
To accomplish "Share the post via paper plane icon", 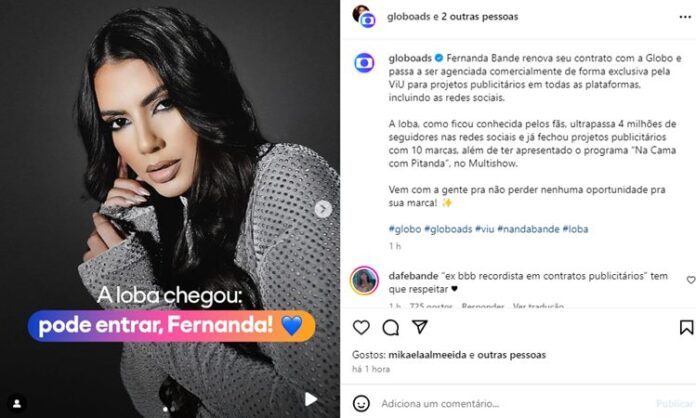I will (x=419, y=327).
